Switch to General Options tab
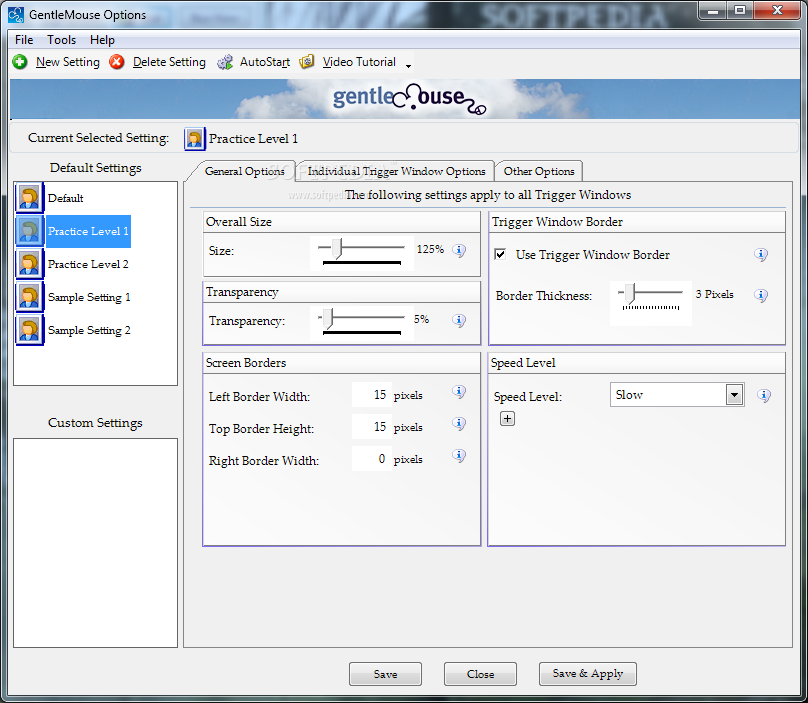 click(x=244, y=171)
